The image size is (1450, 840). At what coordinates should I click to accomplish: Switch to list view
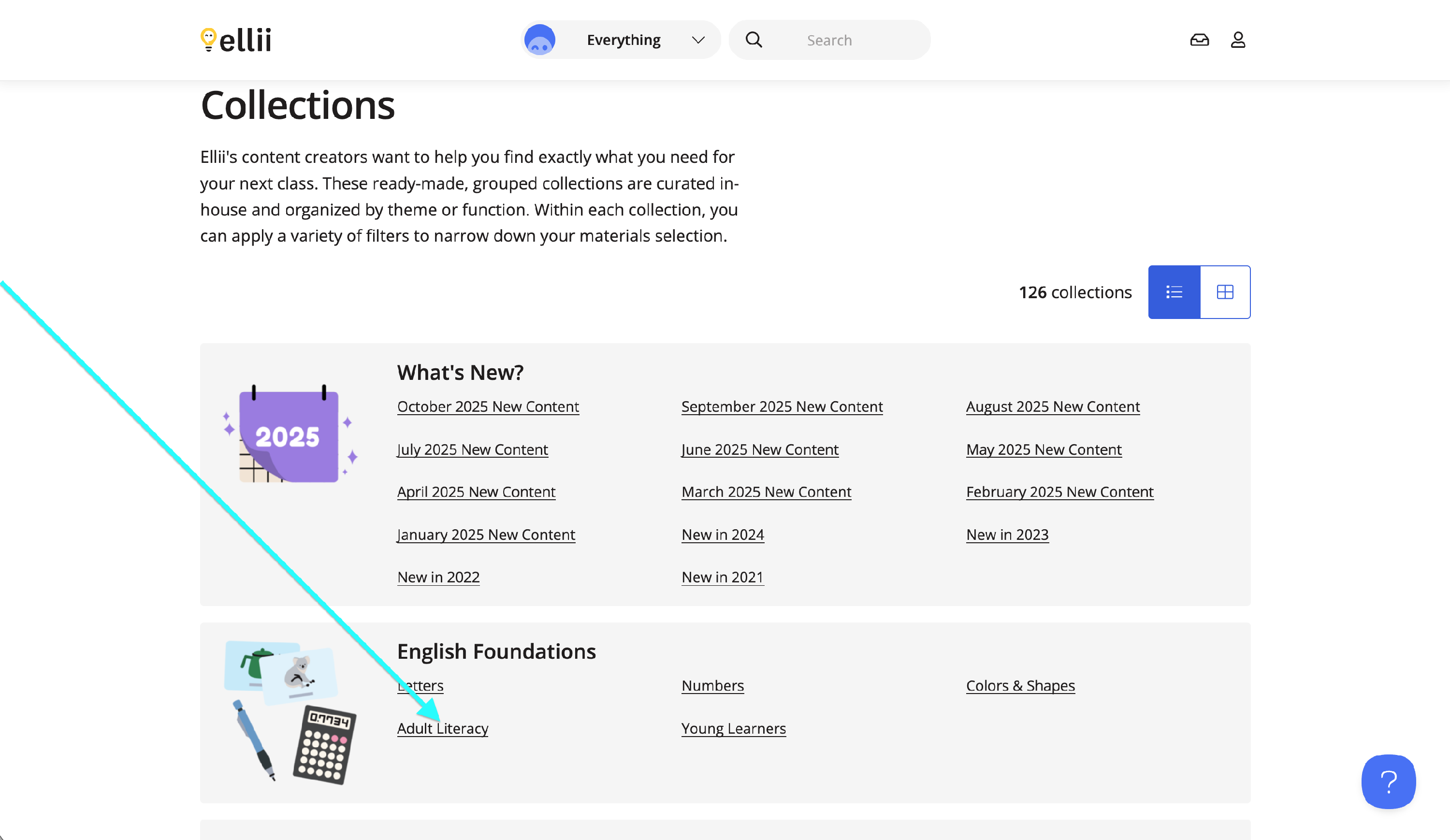(x=1174, y=292)
